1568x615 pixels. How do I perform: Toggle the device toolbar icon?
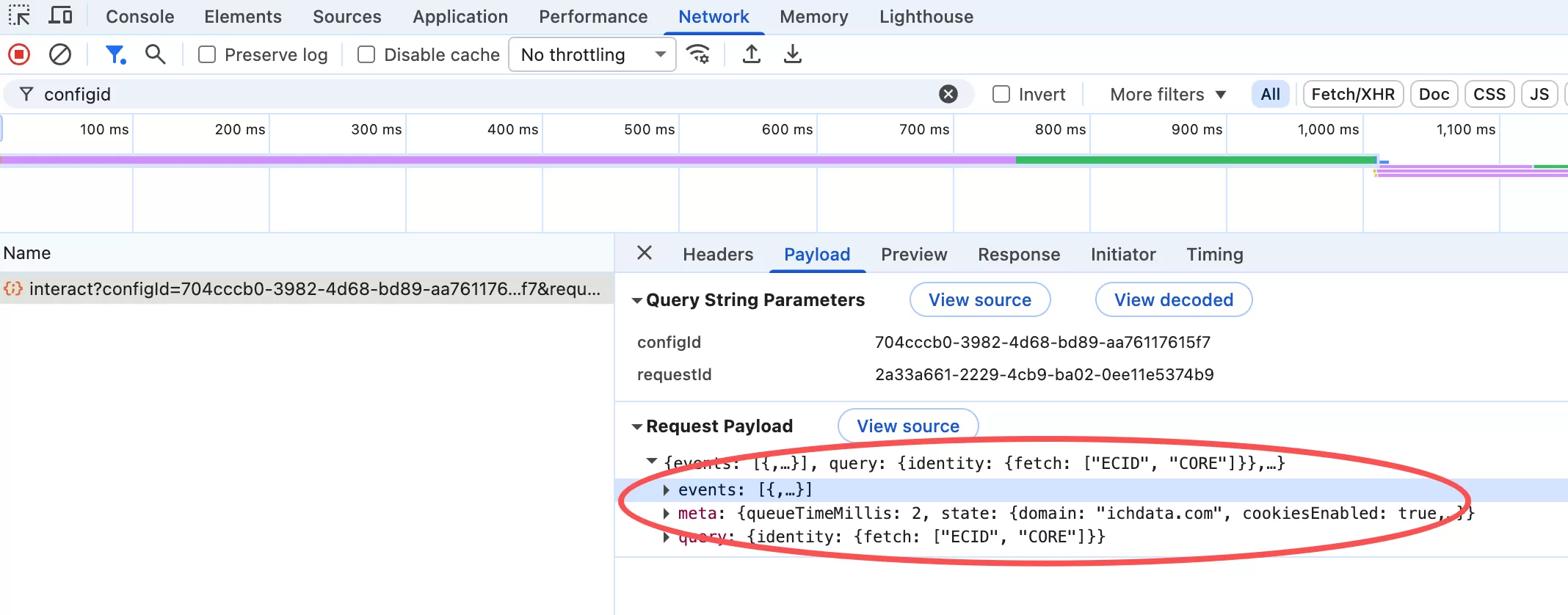tap(60, 15)
